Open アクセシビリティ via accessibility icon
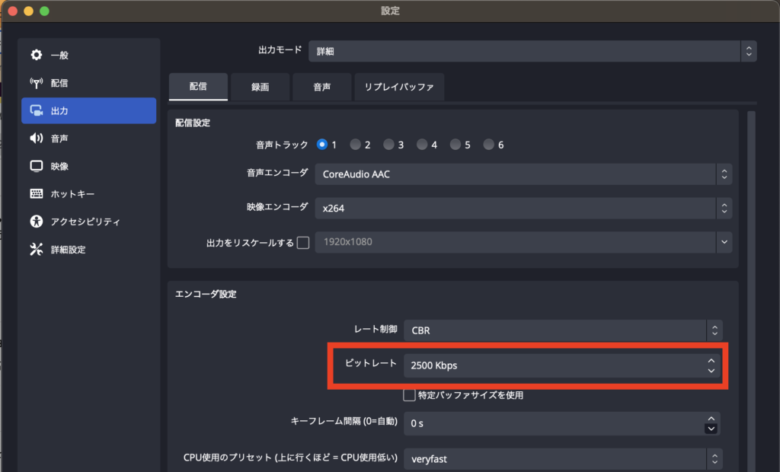 click(x=37, y=221)
